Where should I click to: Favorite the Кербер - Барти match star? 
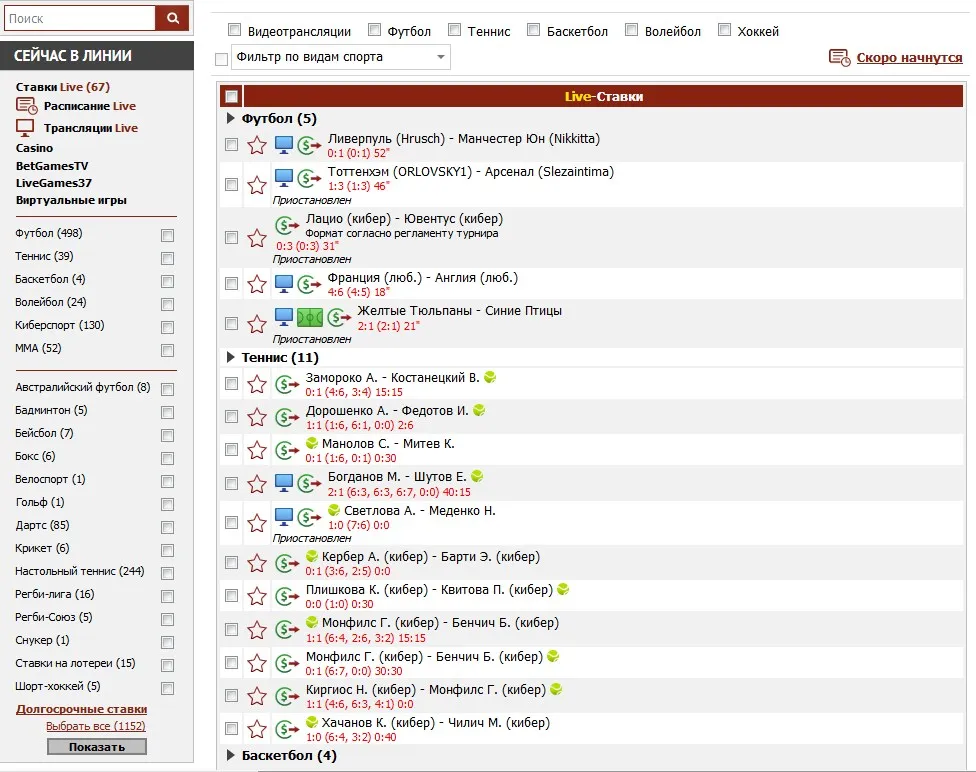coord(256,563)
